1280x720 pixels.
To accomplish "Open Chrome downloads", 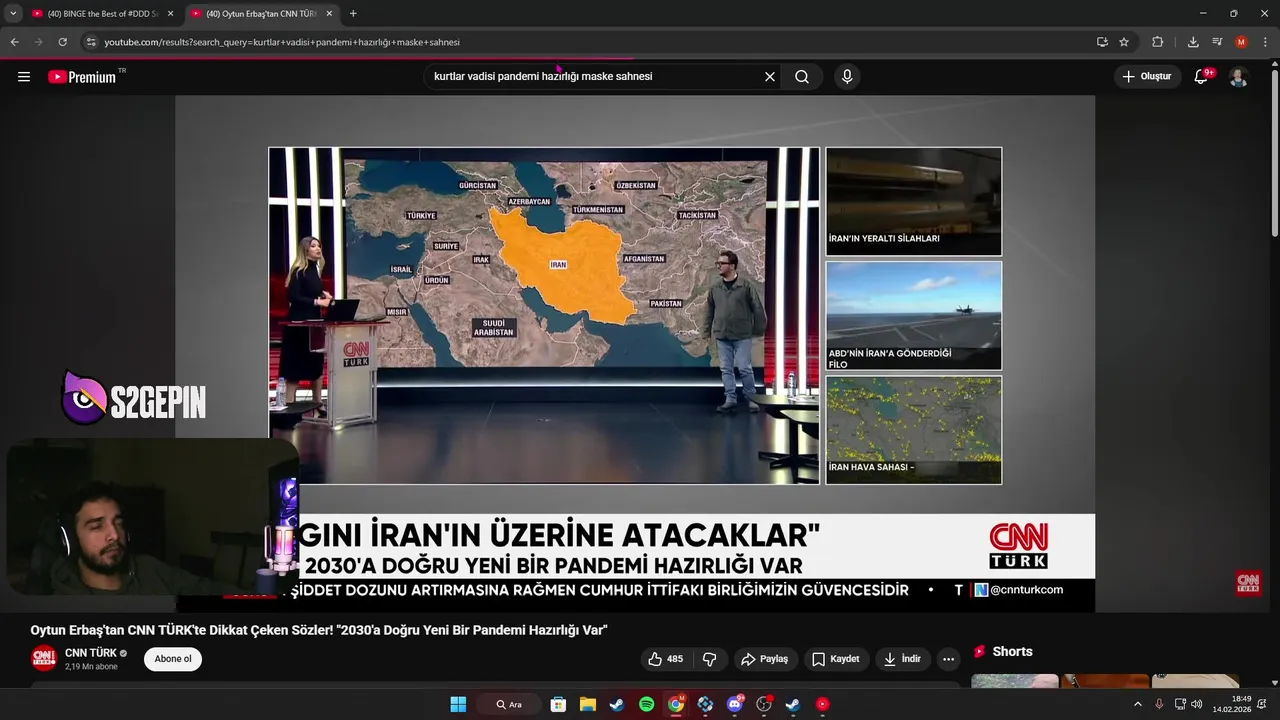I will (x=1193, y=42).
